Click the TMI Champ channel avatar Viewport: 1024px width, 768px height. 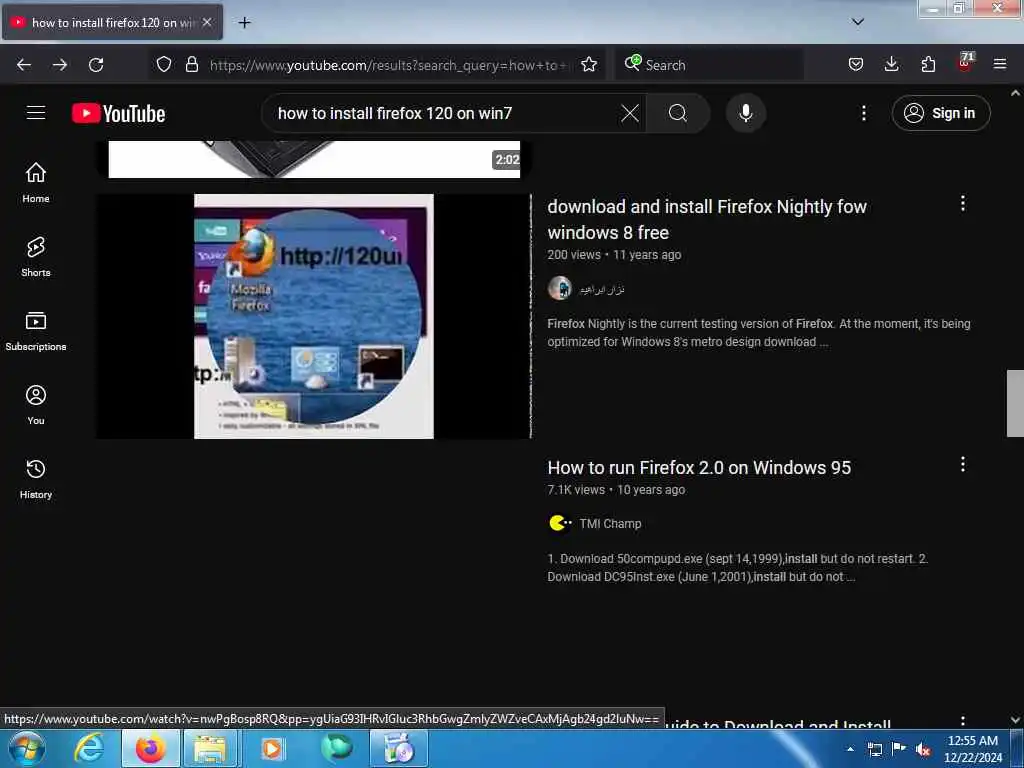[560, 523]
